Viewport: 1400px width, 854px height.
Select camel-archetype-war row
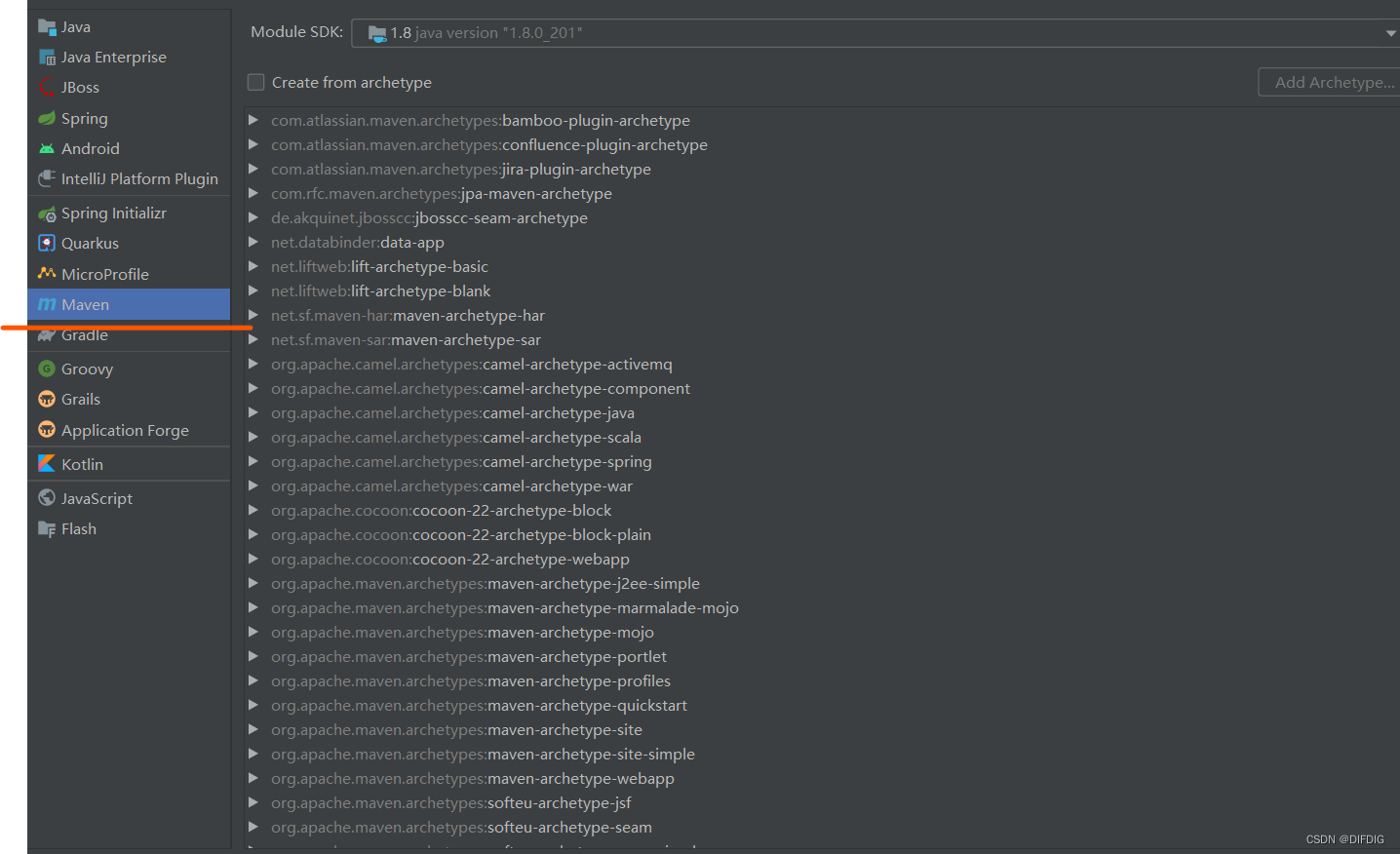coord(822,485)
